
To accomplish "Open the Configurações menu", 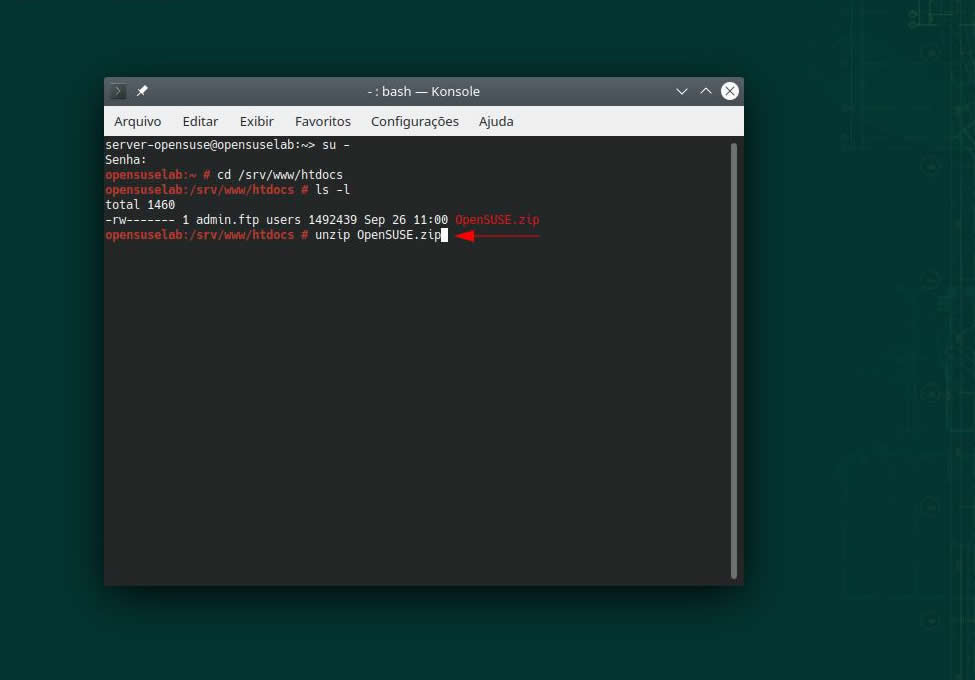I will pyautogui.click(x=414, y=121).
